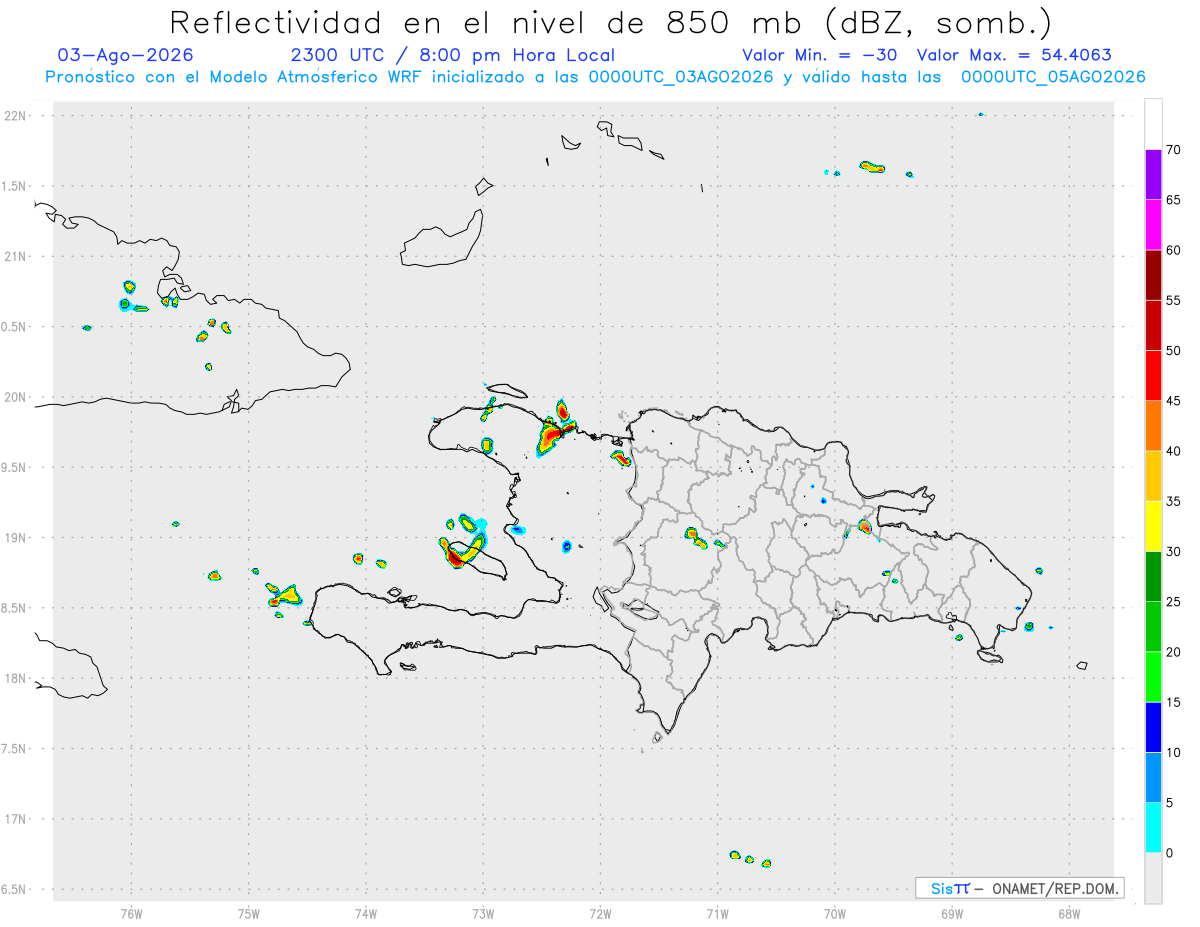Click the '75W' longitude label
This screenshot has height=927, width=1200.
(249, 913)
